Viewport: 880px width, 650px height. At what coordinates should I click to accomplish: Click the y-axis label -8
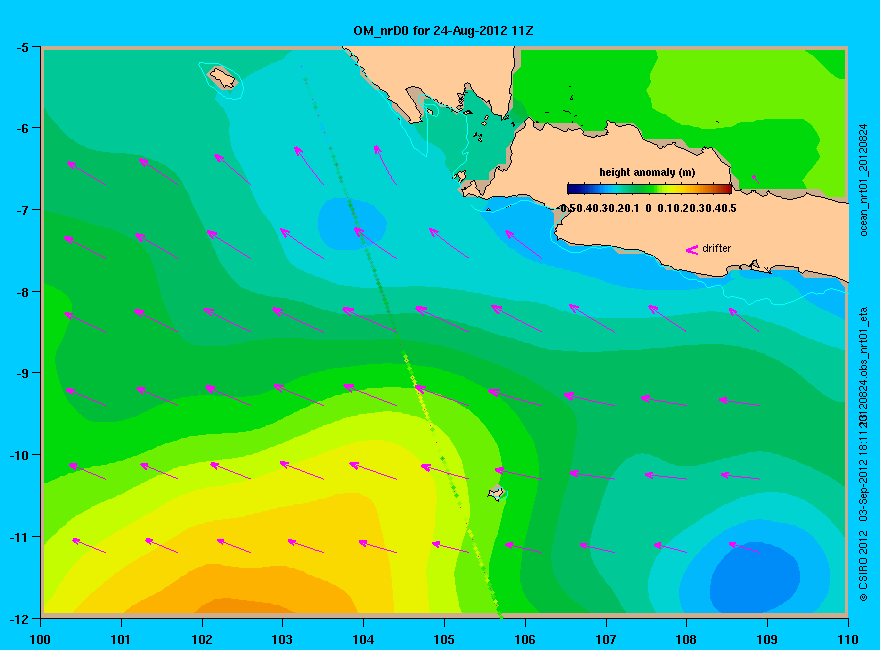[22, 292]
